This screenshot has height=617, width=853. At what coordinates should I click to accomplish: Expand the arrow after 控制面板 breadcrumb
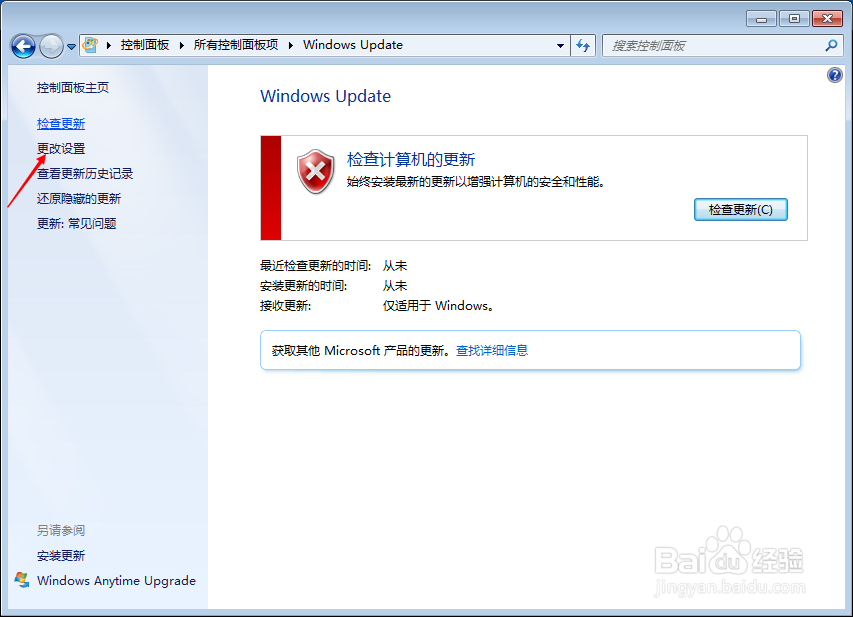(182, 45)
